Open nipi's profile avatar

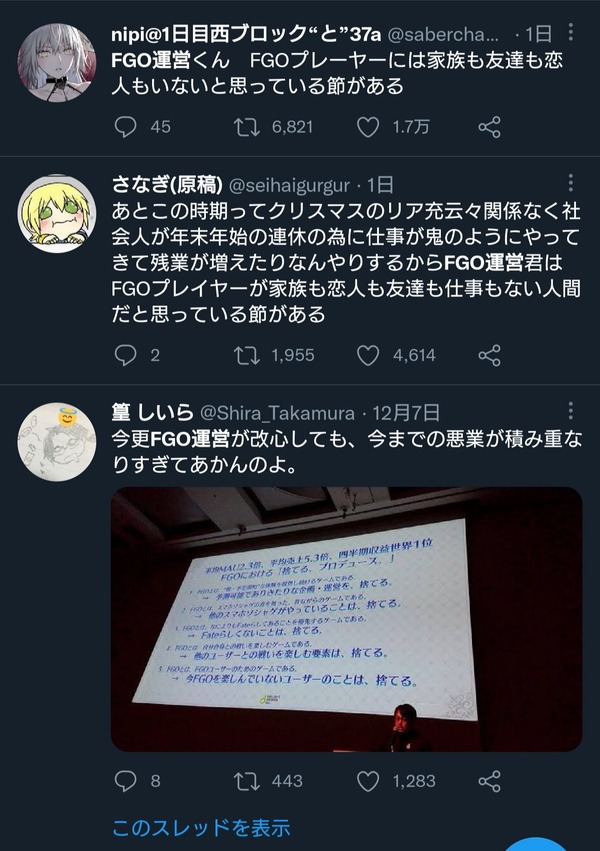click(x=57, y=62)
